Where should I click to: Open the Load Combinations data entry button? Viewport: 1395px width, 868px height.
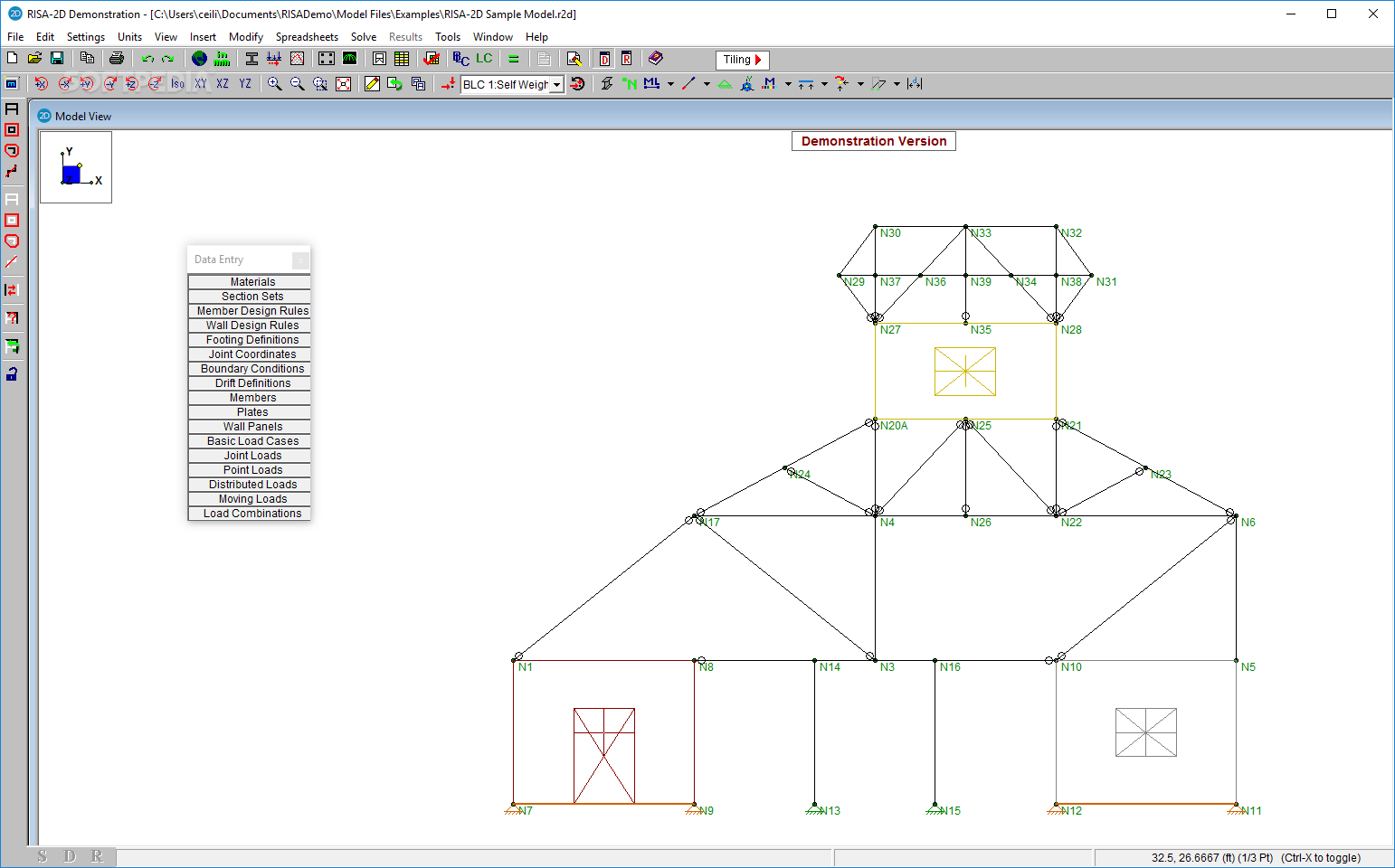tap(252, 514)
